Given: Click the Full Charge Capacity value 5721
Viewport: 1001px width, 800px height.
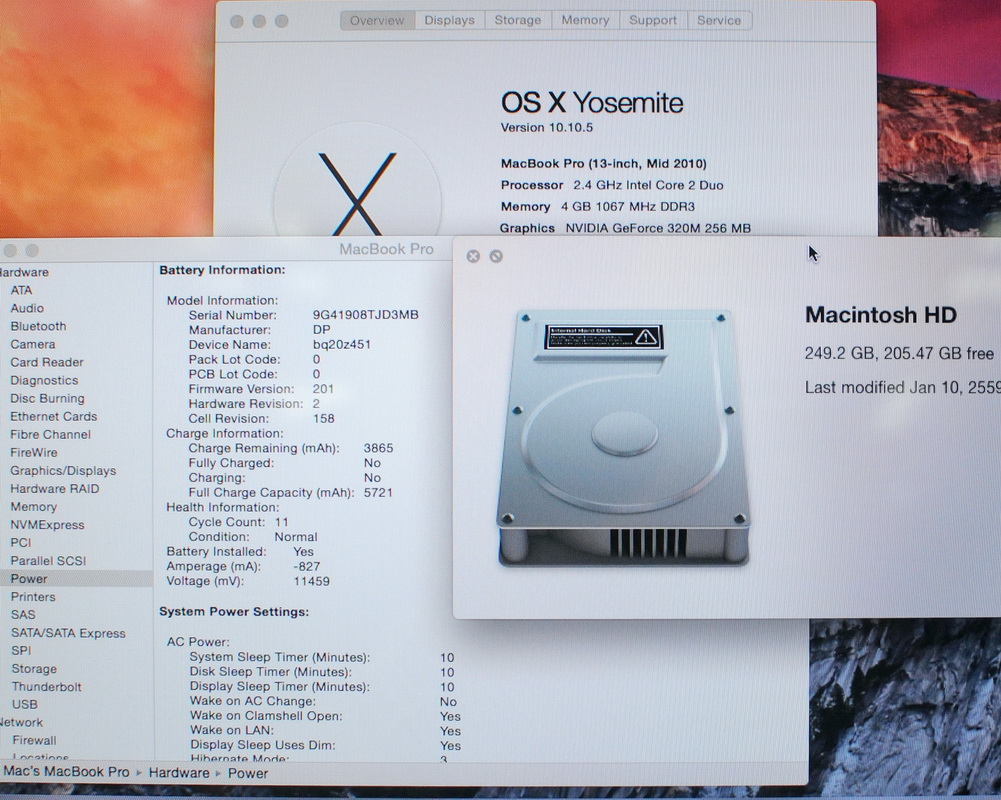Looking at the screenshot, I should (x=379, y=492).
